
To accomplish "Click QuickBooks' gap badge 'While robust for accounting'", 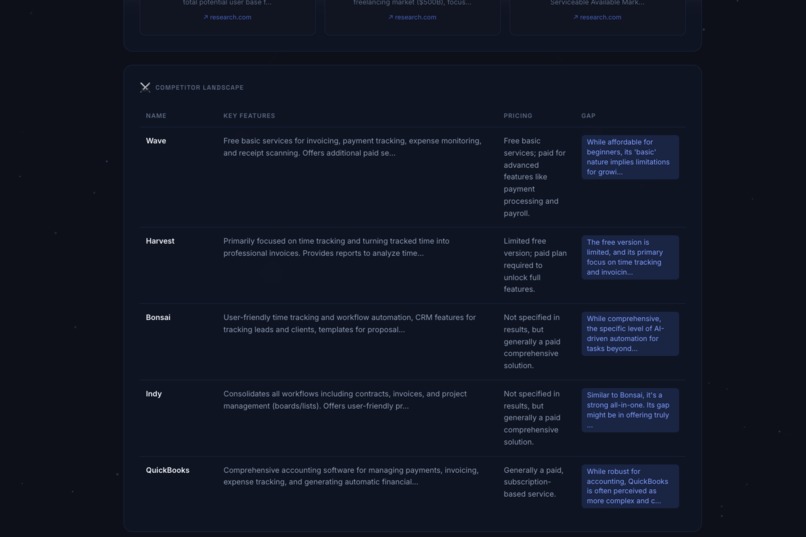I will [630, 486].
